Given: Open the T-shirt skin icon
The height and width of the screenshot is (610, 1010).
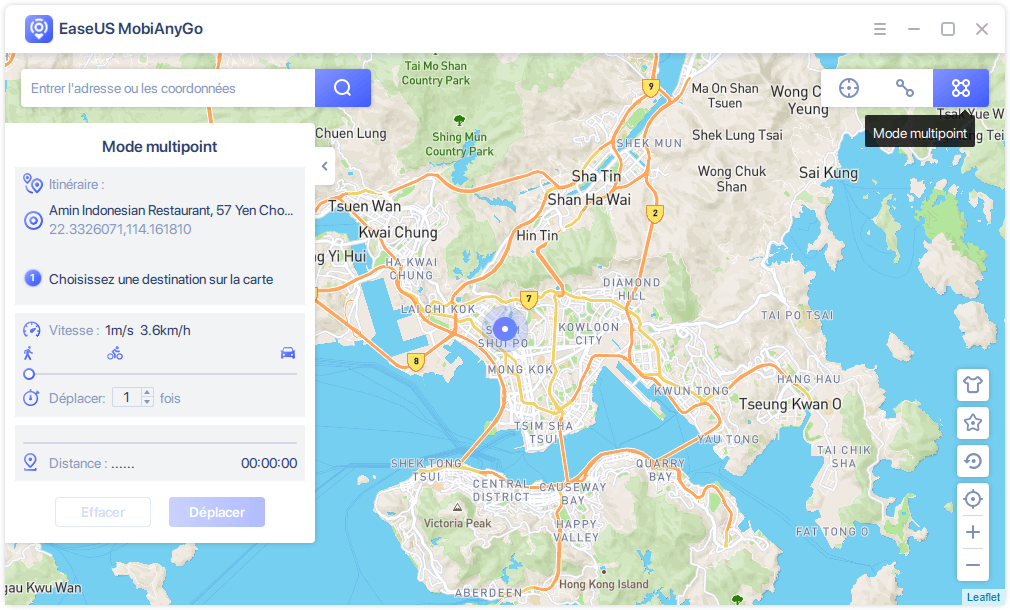Looking at the screenshot, I should point(972,384).
